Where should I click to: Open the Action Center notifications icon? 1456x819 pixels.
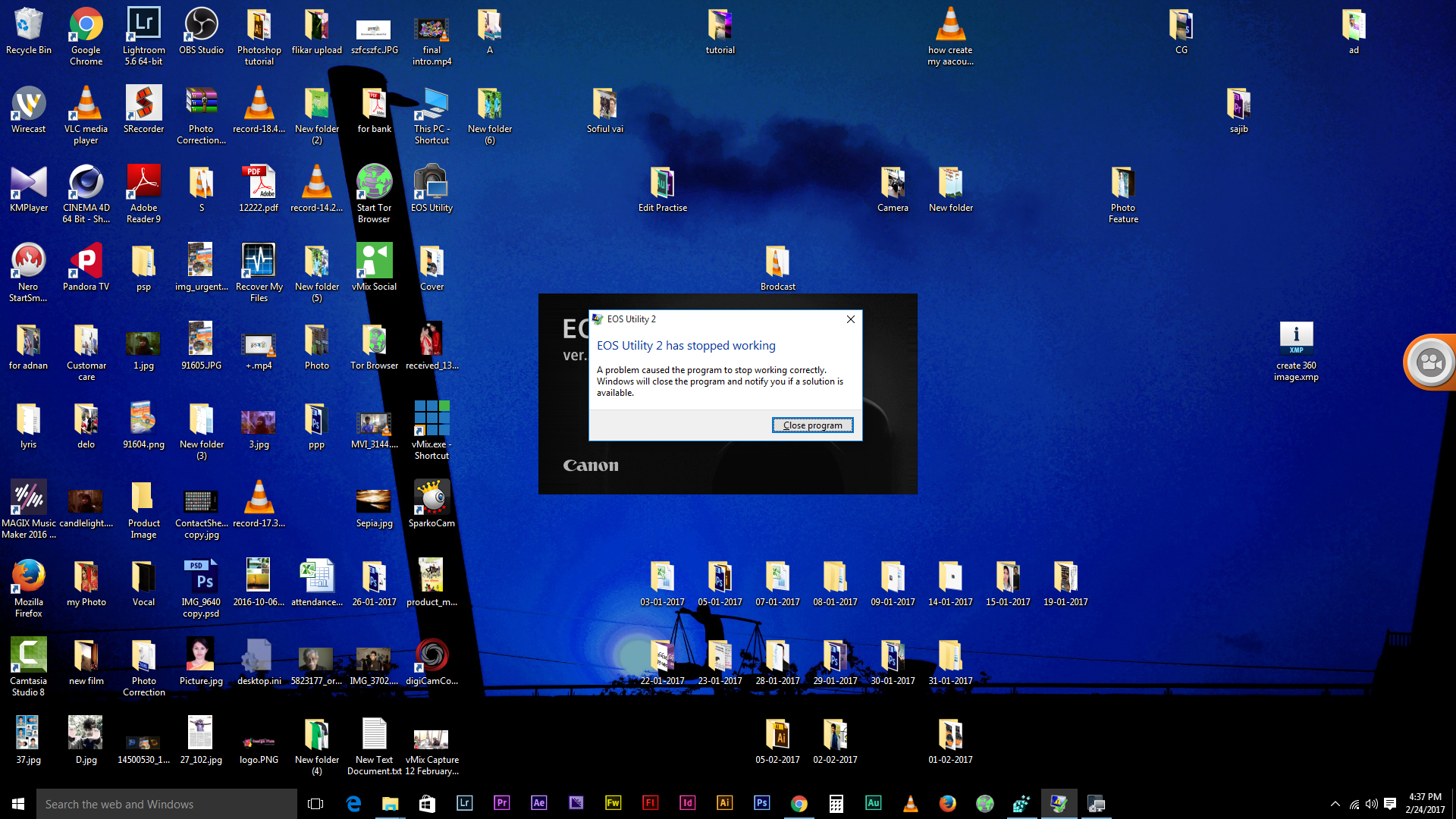coord(1390,804)
